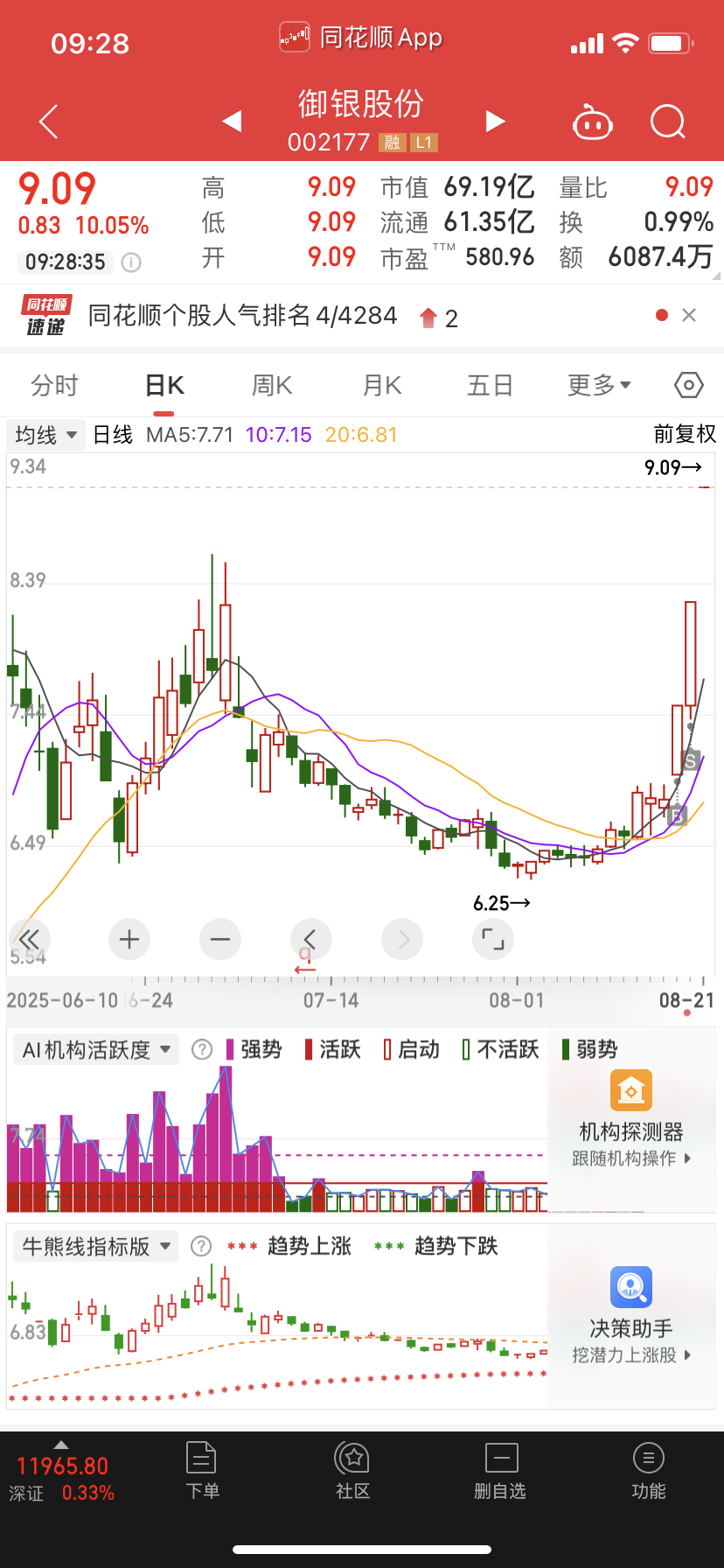This screenshot has height=1568, width=724.
Task: Open the 决策助手 icon
Action: pos(631,1287)
